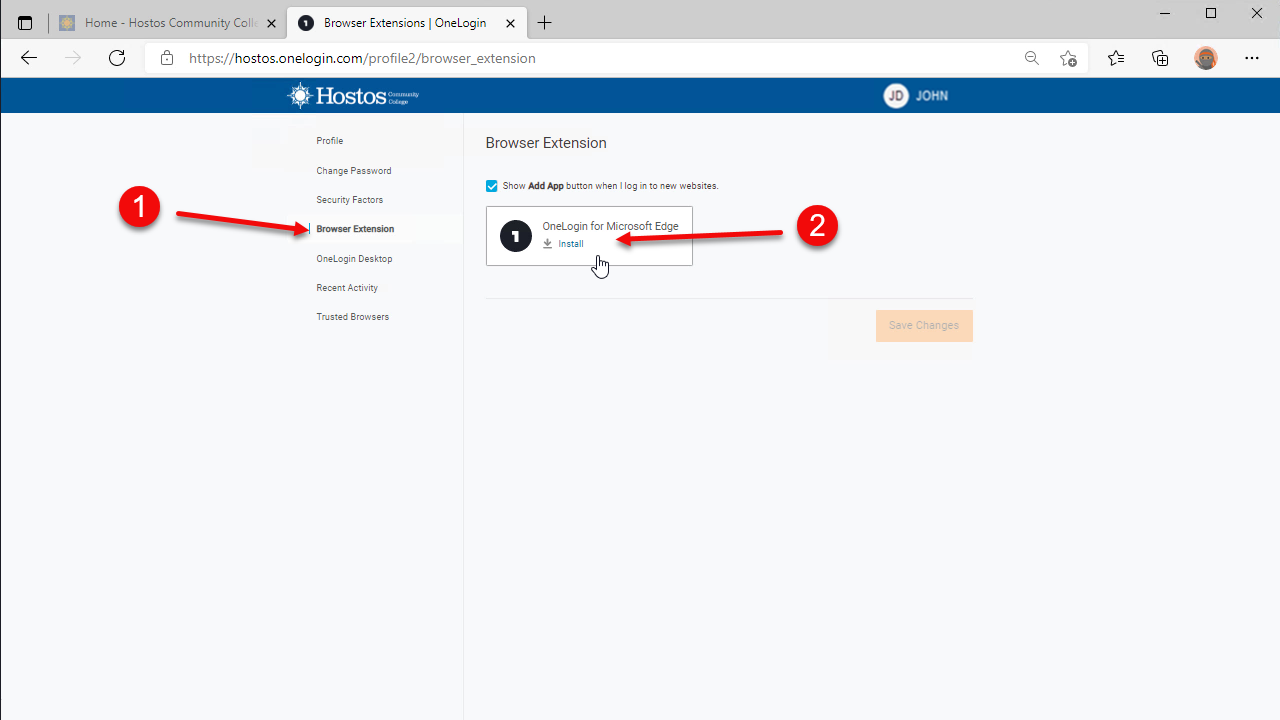
Task: Click the browser Back arrow button
Action: click(29, 58)
